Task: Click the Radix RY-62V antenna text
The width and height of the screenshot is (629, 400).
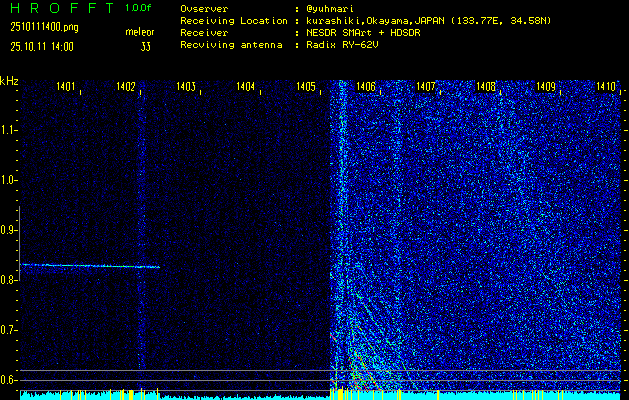Action: point(351,45)
